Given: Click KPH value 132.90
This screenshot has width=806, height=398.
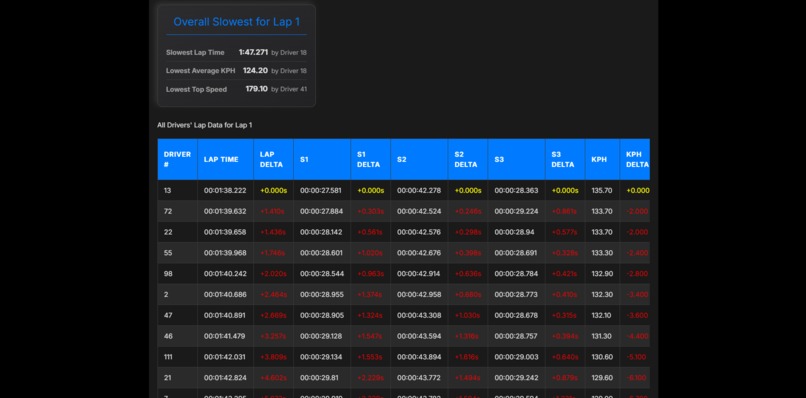Looking at the screenshot, I should point(602,274).
